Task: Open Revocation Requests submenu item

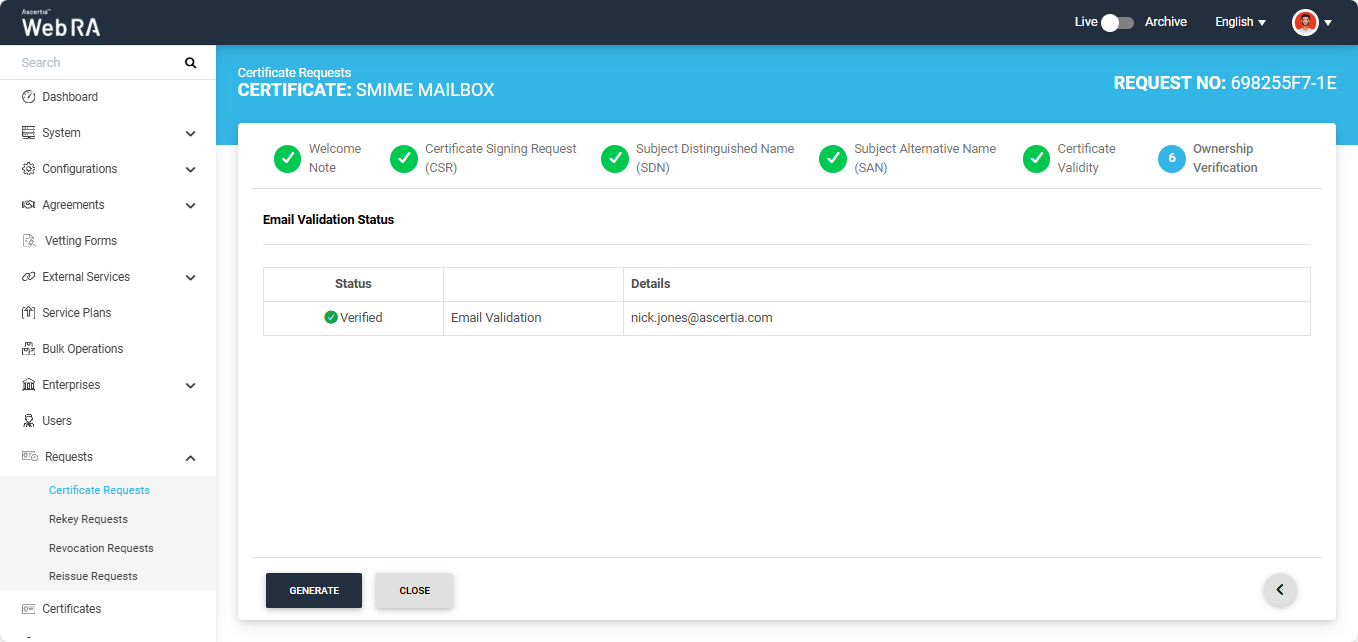Action: pos(101,548)
